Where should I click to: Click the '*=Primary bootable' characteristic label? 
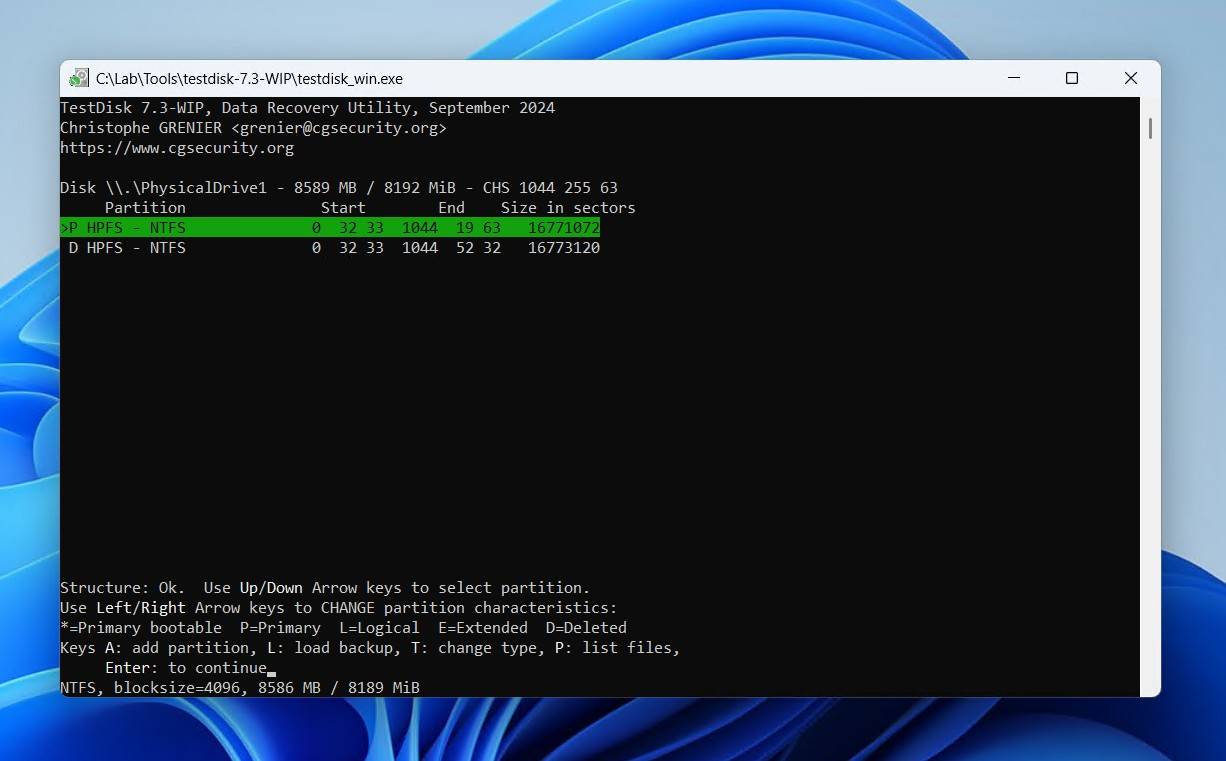(x=140, y=627)
